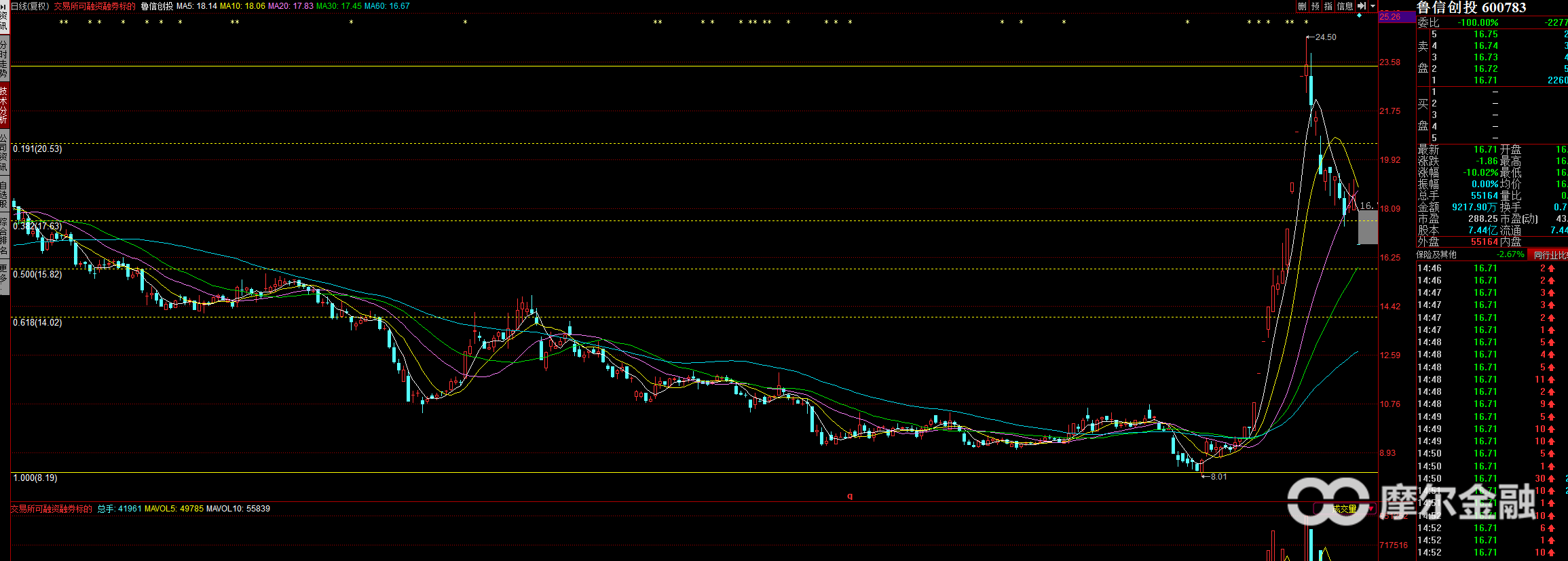Click the stock title 鲁信创投 600783
The image size is (1568, 561).
pos(1470,7)
